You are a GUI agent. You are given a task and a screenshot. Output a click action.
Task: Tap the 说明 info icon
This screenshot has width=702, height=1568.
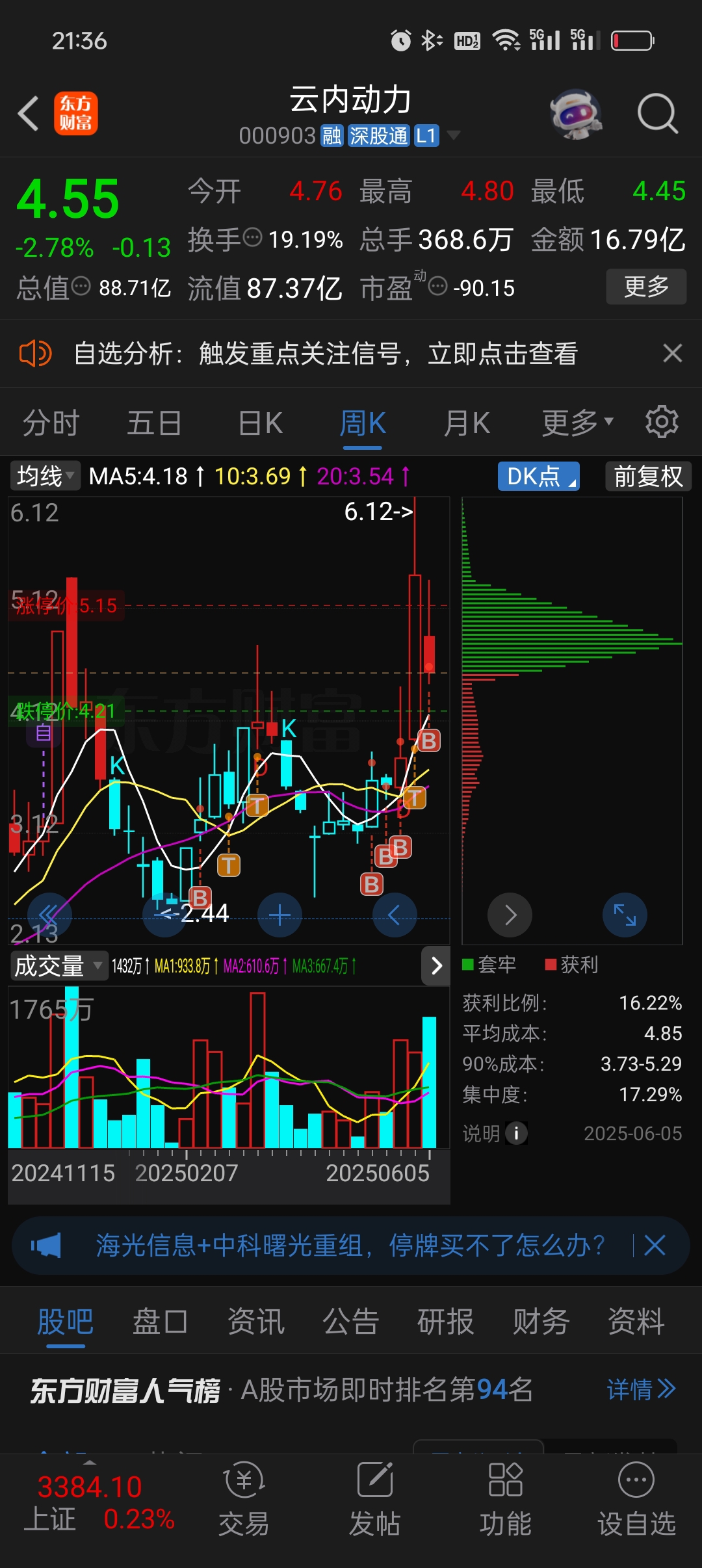pyautogui.click(x=516, y=1133)
